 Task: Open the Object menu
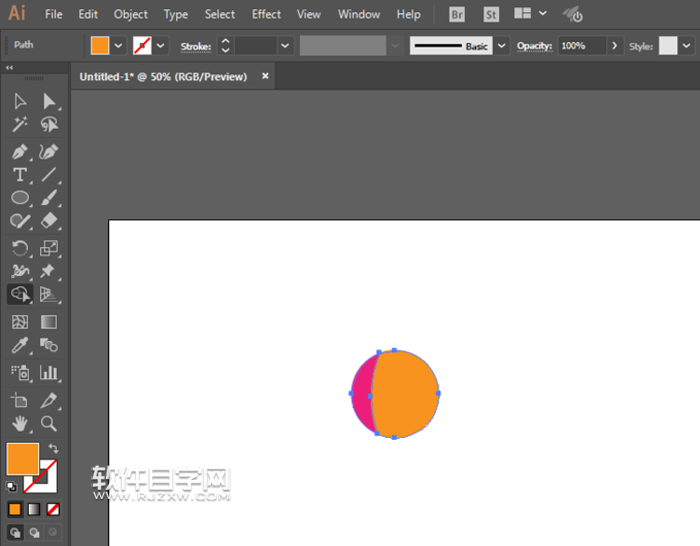[130, 14]
